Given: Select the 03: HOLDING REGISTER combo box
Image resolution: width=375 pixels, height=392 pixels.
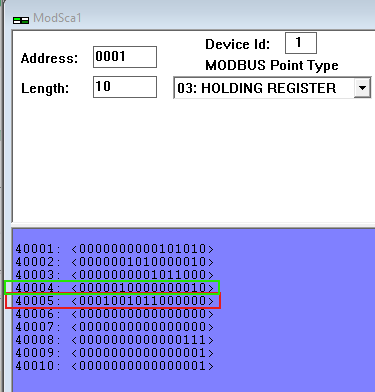Looking at the screenshot, I should 272,88.
